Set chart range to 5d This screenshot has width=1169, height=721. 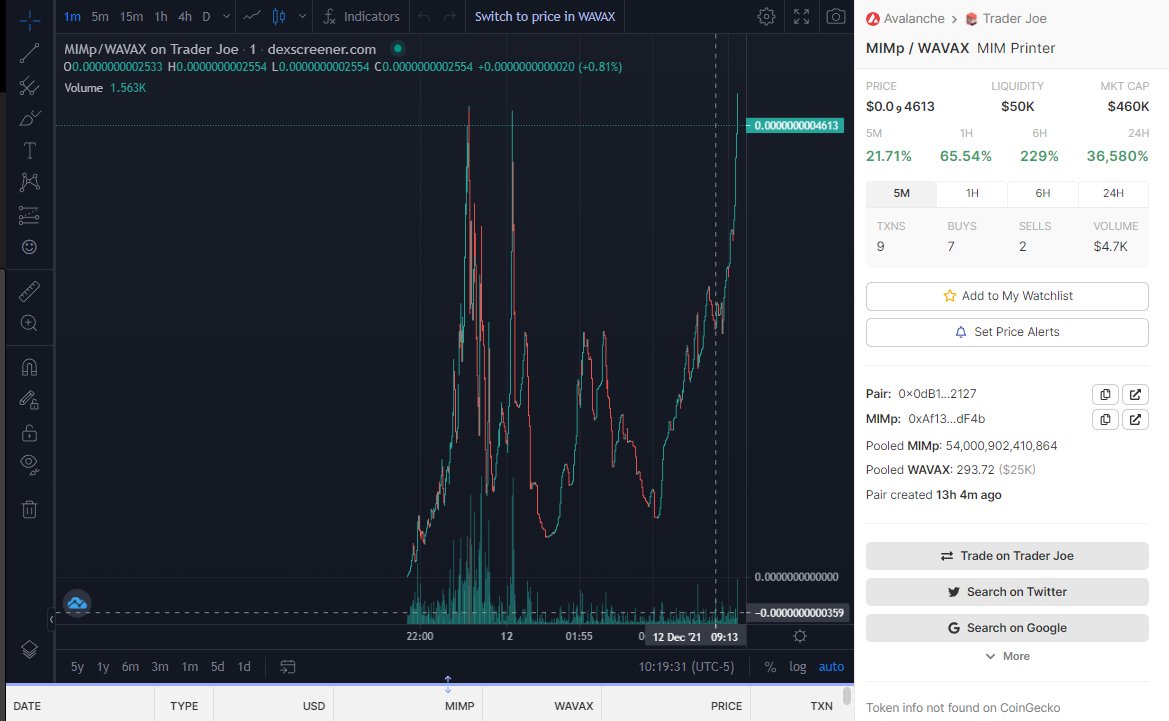218,667
